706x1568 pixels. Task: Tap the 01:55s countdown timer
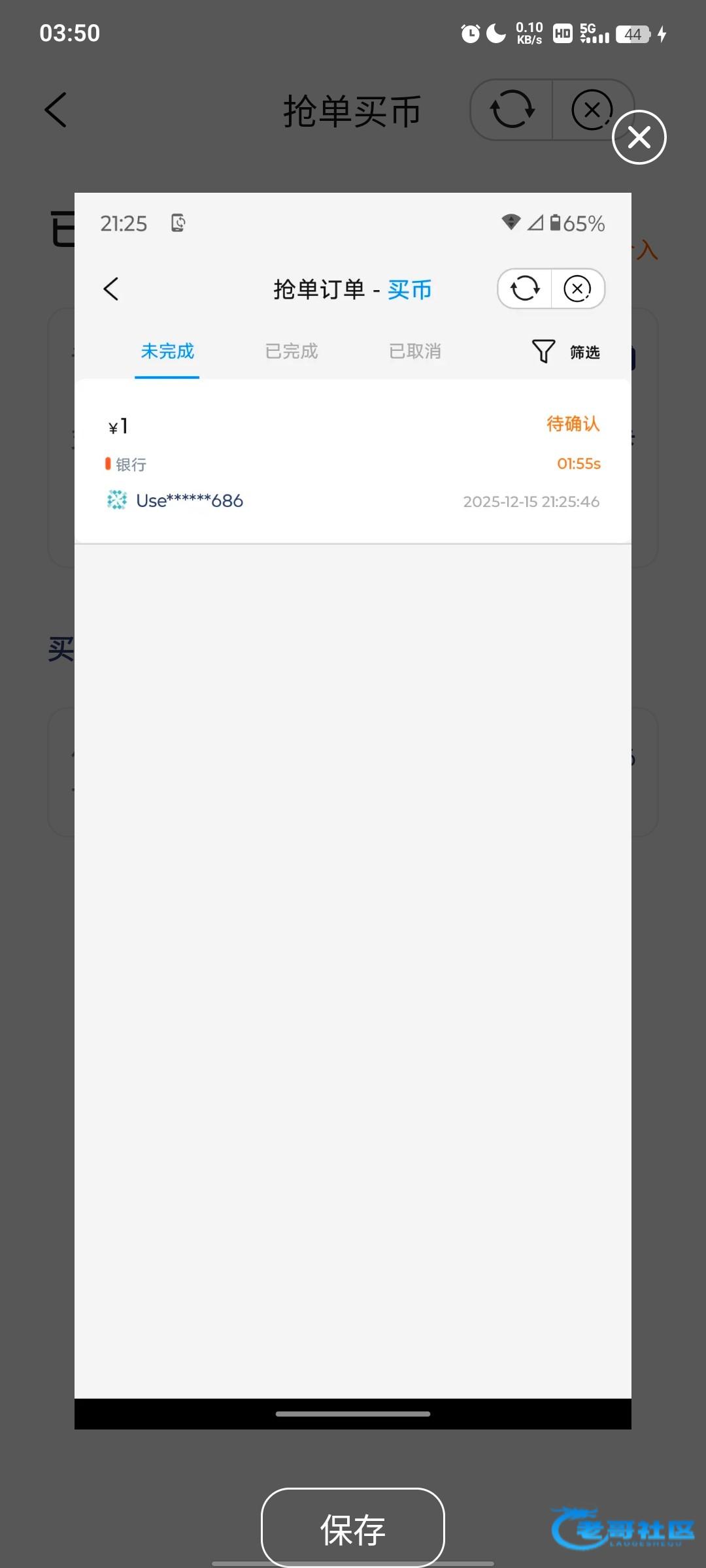point(579,464)
